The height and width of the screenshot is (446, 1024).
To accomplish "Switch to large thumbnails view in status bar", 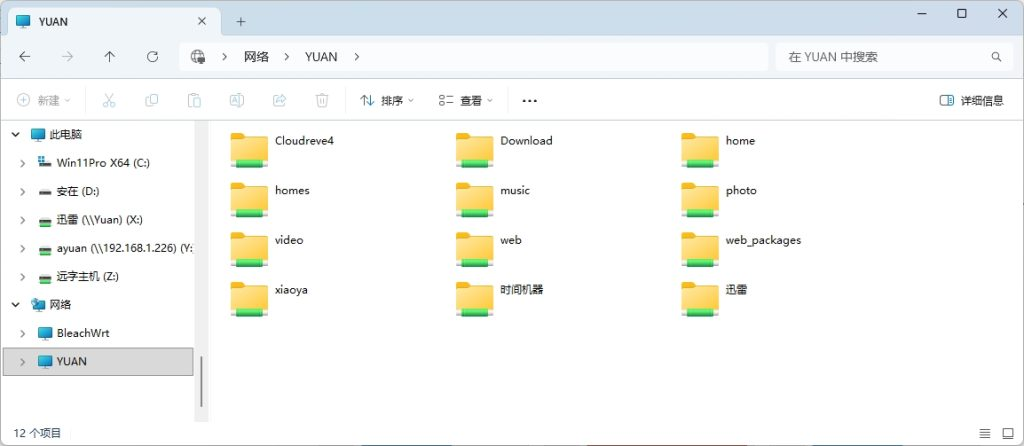I will coord(1007,433).
